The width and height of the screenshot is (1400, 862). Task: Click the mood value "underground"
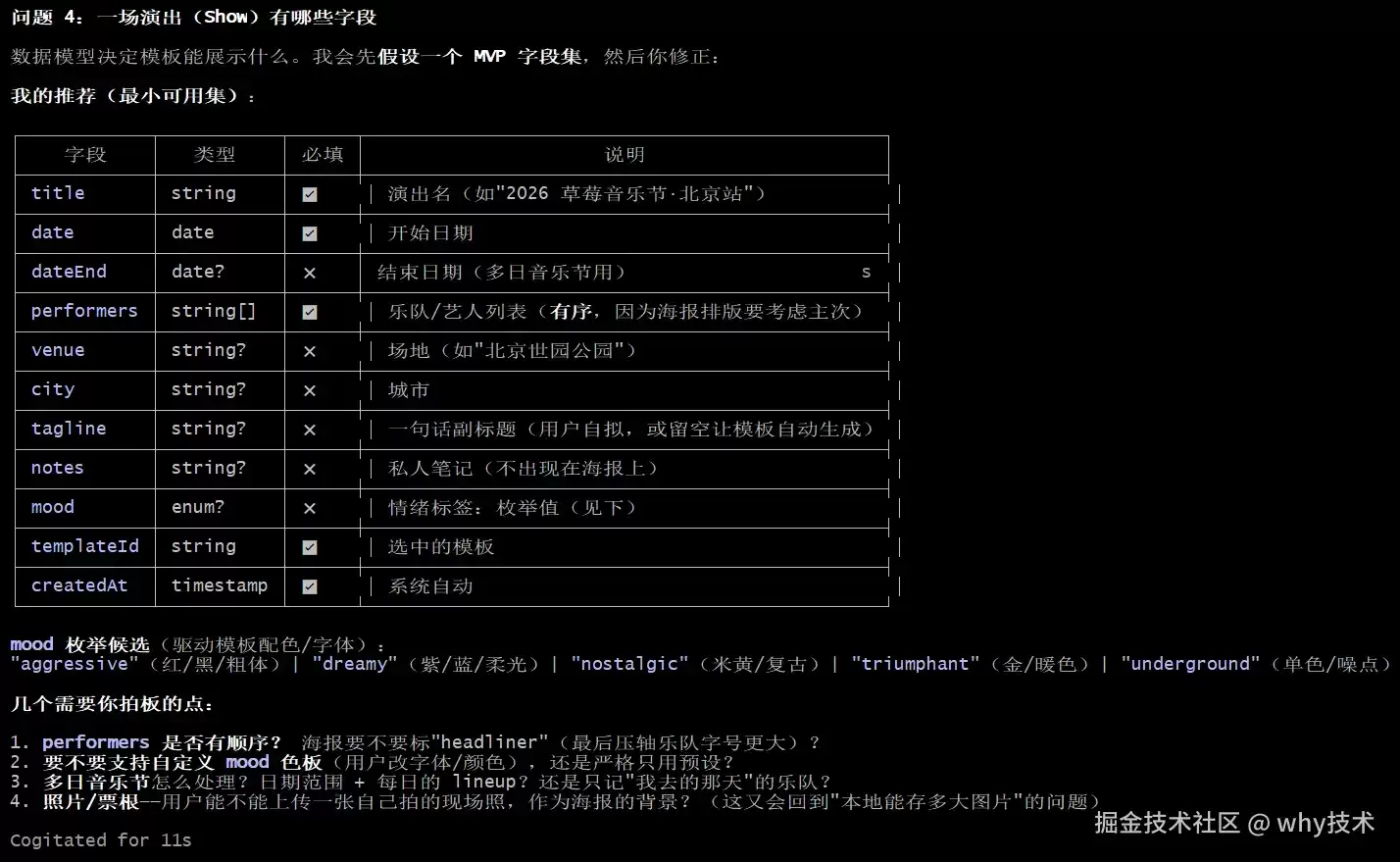(1191, 664)
